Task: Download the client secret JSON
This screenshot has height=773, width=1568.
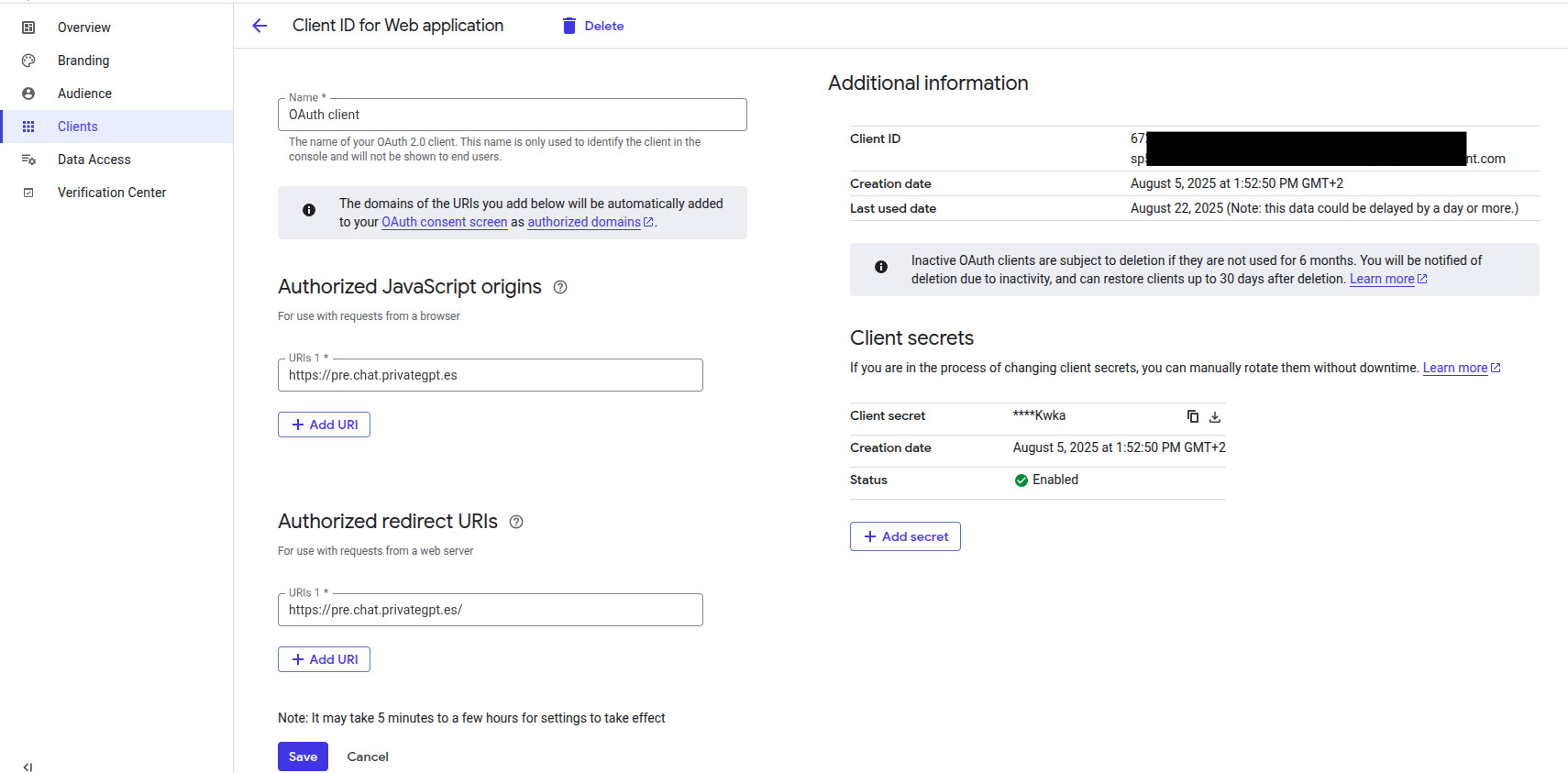Action: pyautogui.click(x=1215, y=416)
